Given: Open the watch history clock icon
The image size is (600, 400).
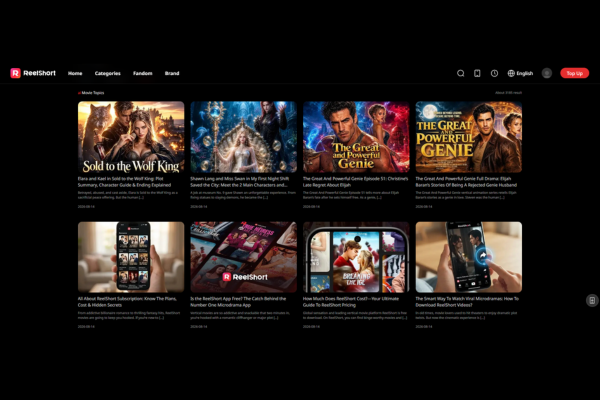Looking at the screenshot, I should tap(494, 73).
